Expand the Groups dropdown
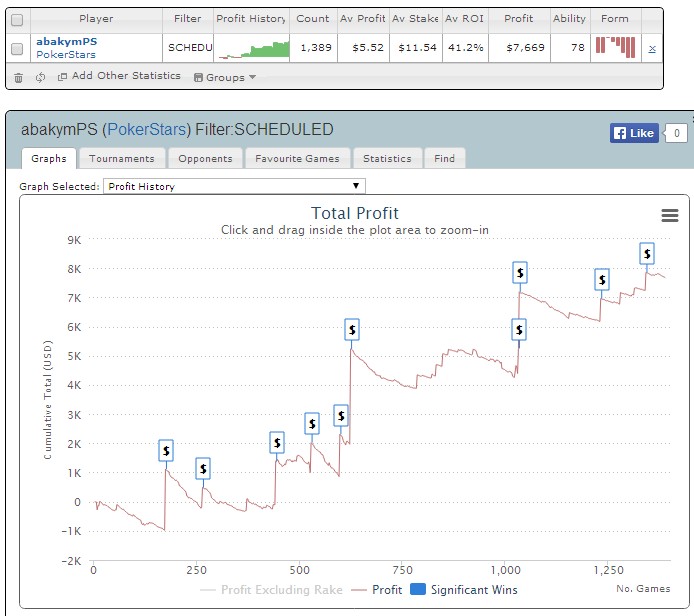Screen dimensions: 694x616 (x=225, y=77)
